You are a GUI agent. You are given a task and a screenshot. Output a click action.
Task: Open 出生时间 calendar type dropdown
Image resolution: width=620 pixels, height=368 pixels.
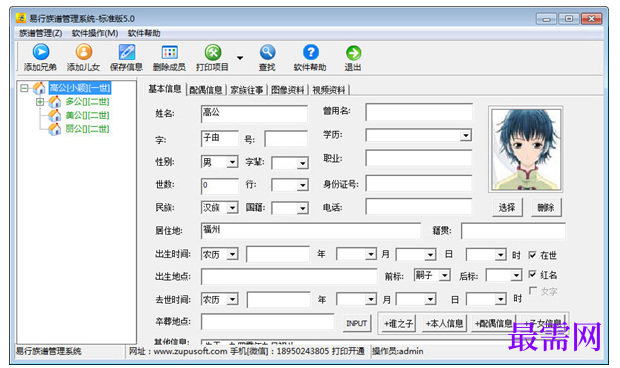[x=232, y=254]
